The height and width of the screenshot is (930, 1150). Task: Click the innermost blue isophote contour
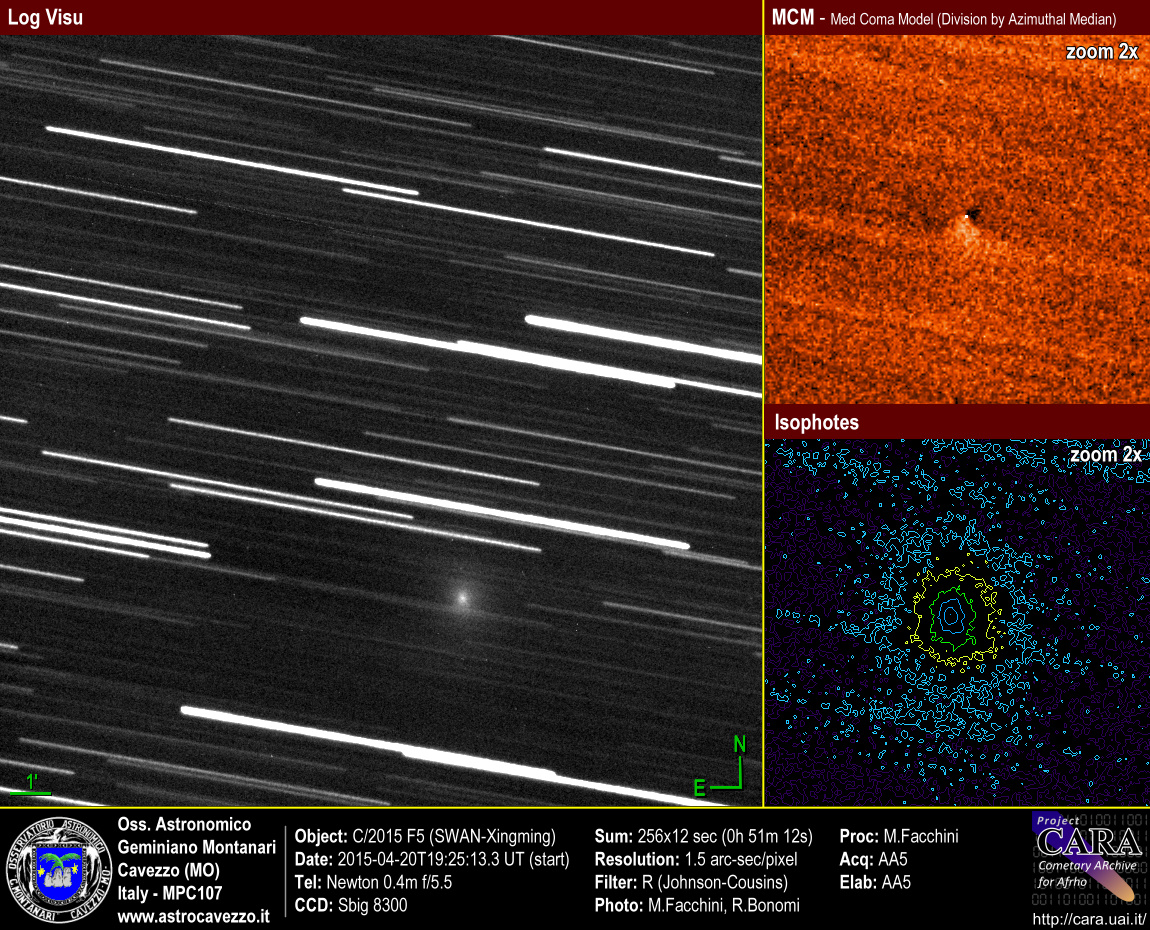955,619
